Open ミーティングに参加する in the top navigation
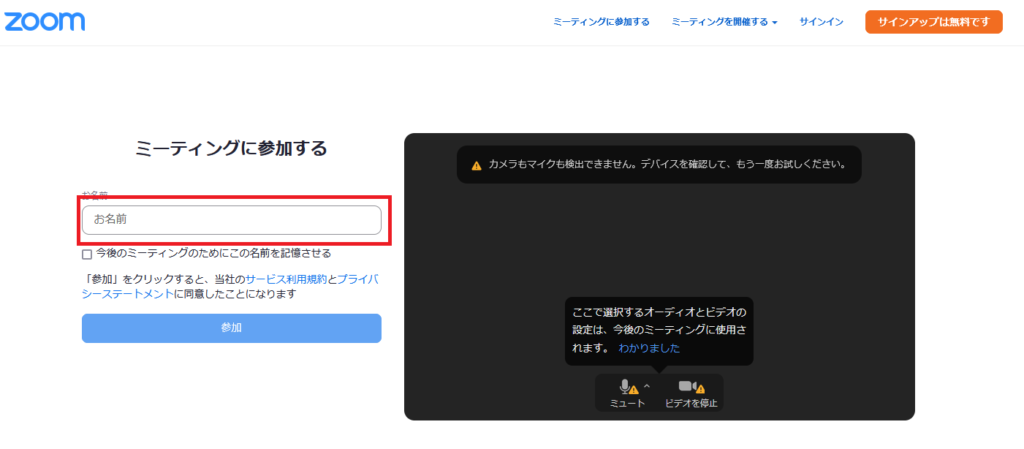This screenshot has width=1024, height=449. [x=601, y=22]
